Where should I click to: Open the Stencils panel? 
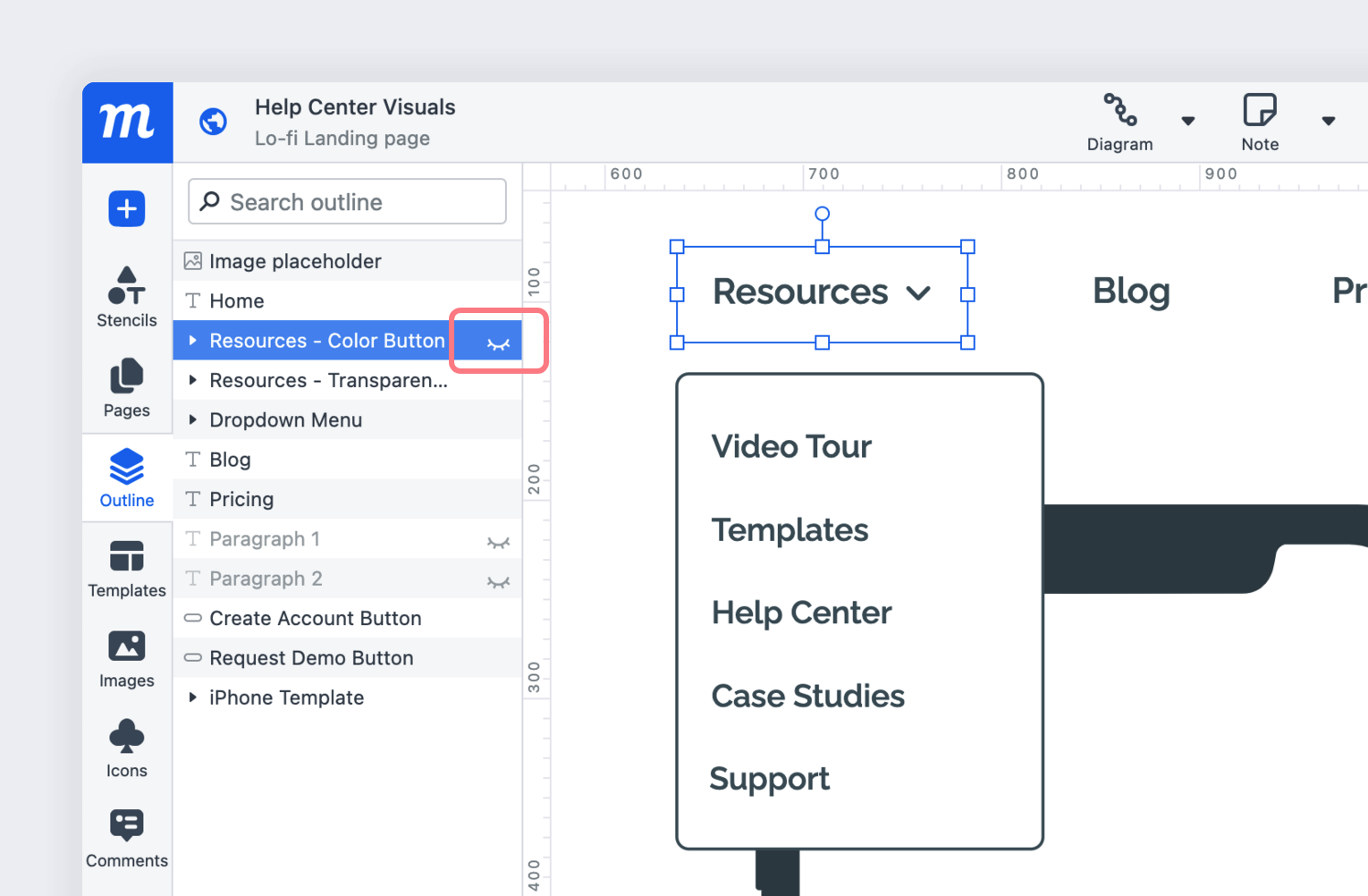(127, 298)
